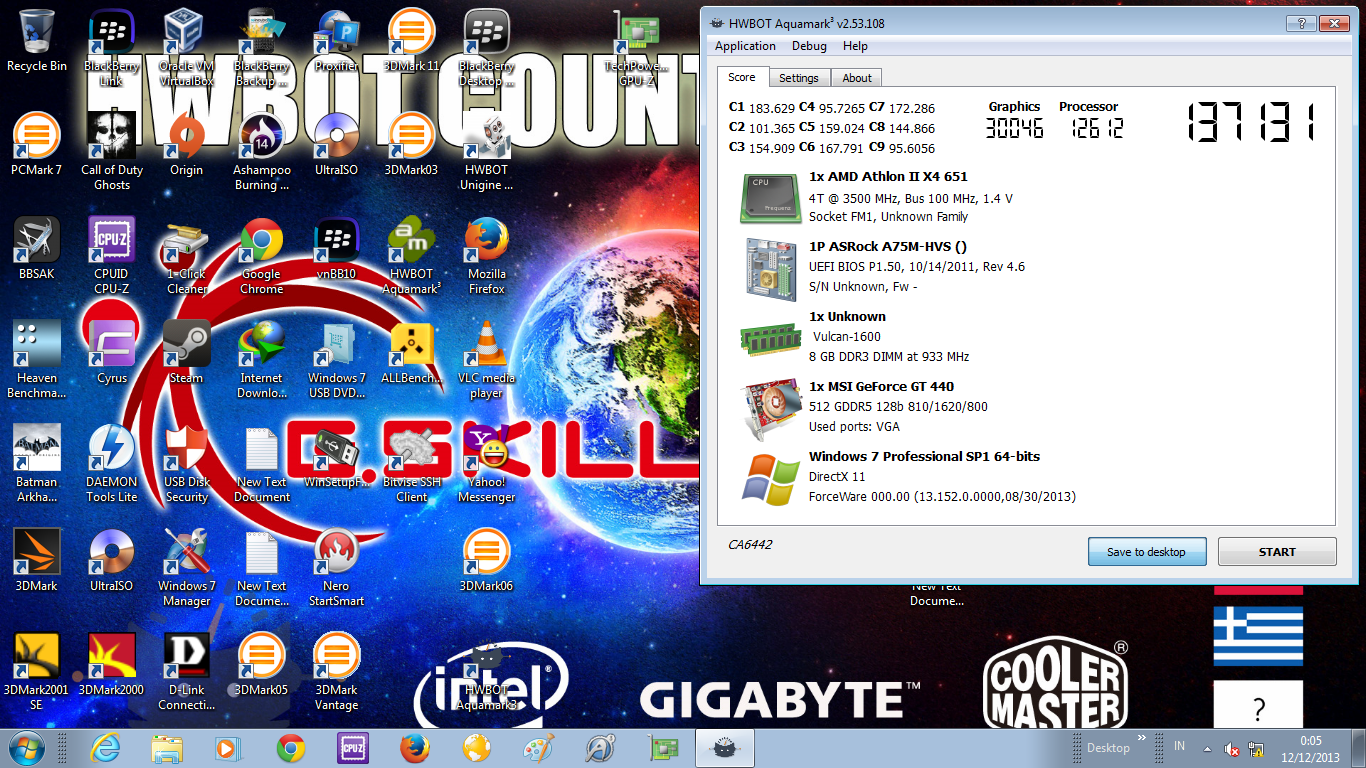Select the Recycle Bin desktop icon
The image size is (1366, 768).
pyautogui.click(x=37, y=41)
